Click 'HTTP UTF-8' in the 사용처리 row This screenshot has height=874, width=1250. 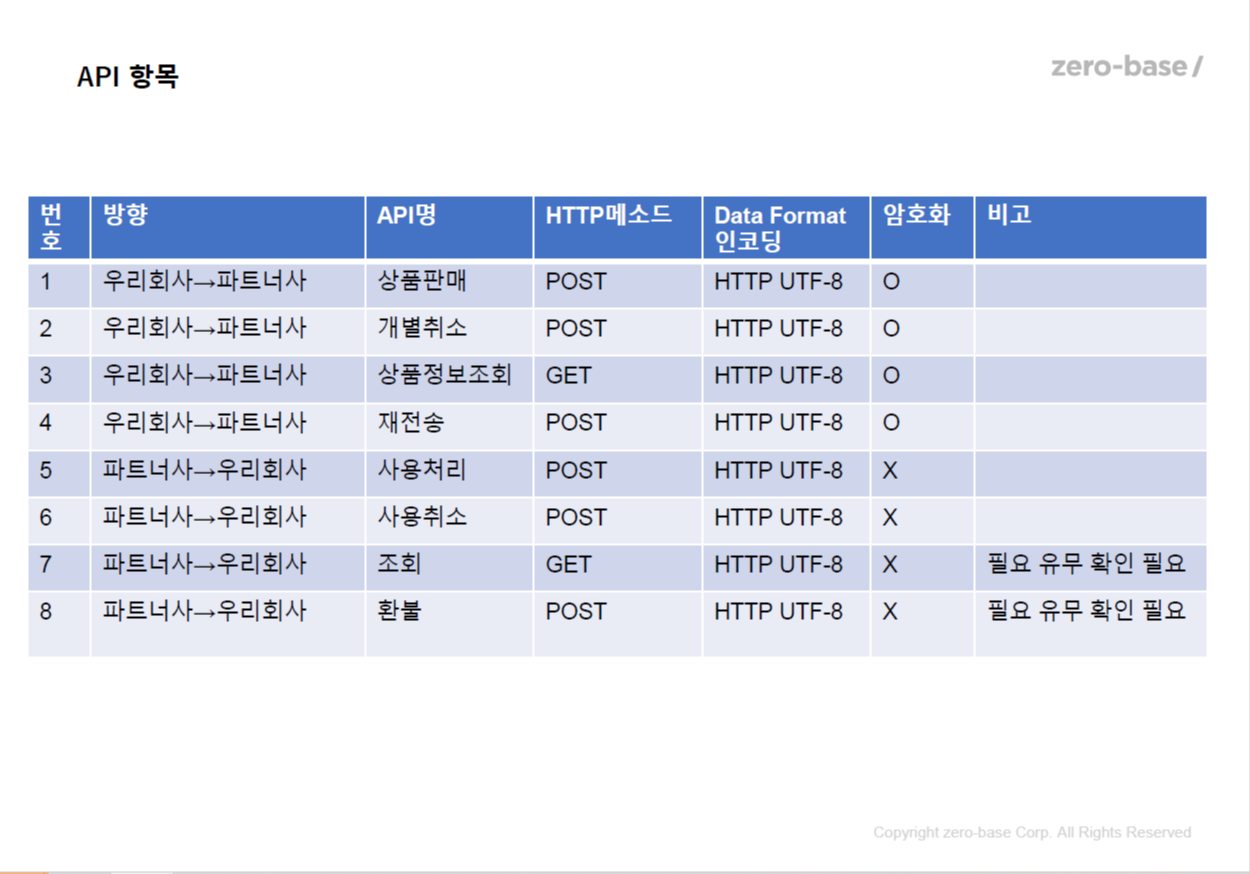[786, 472]
